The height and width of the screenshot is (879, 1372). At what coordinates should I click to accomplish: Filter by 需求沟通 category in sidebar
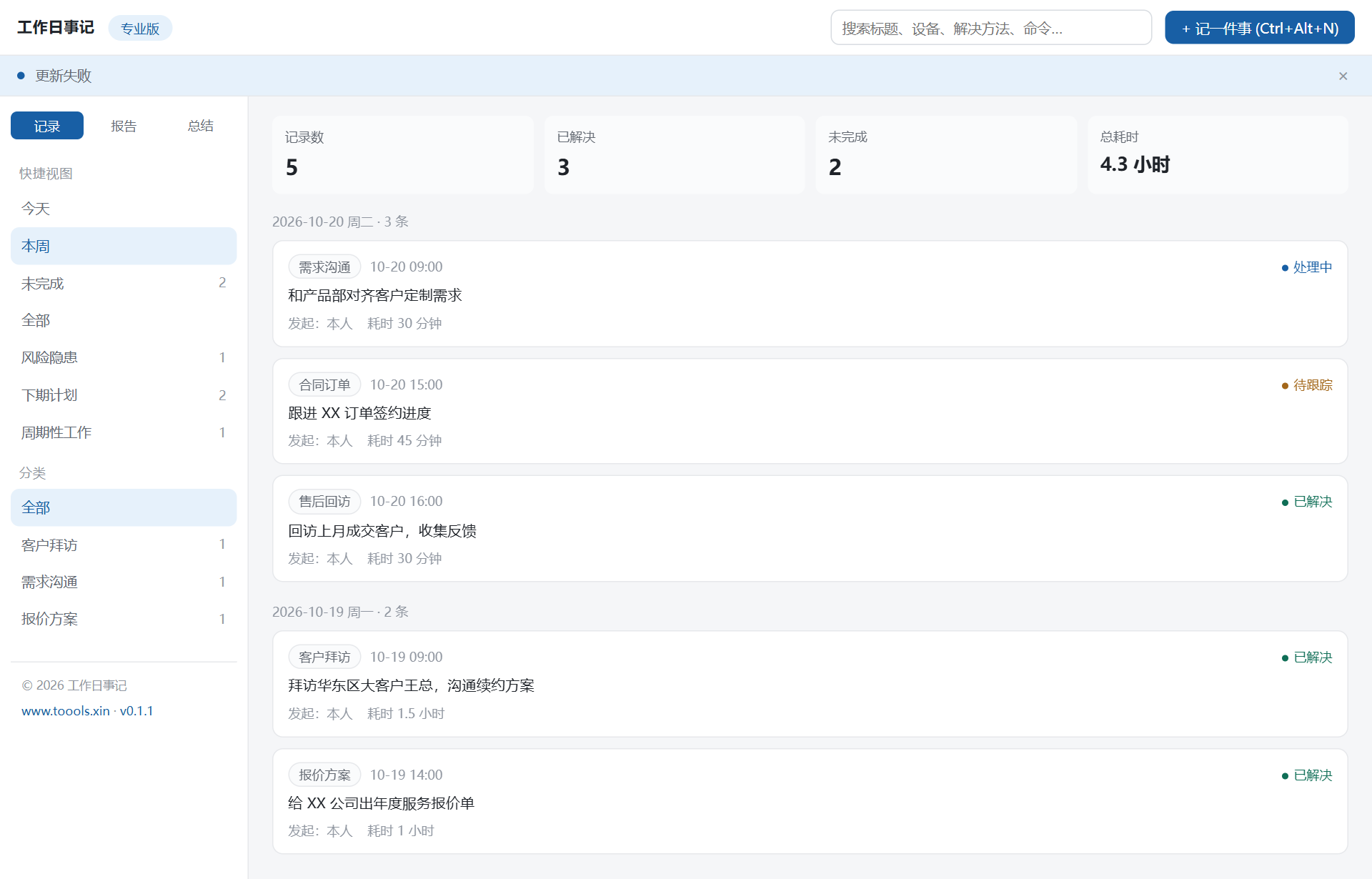pyautogui.click(x=124, y=582)
